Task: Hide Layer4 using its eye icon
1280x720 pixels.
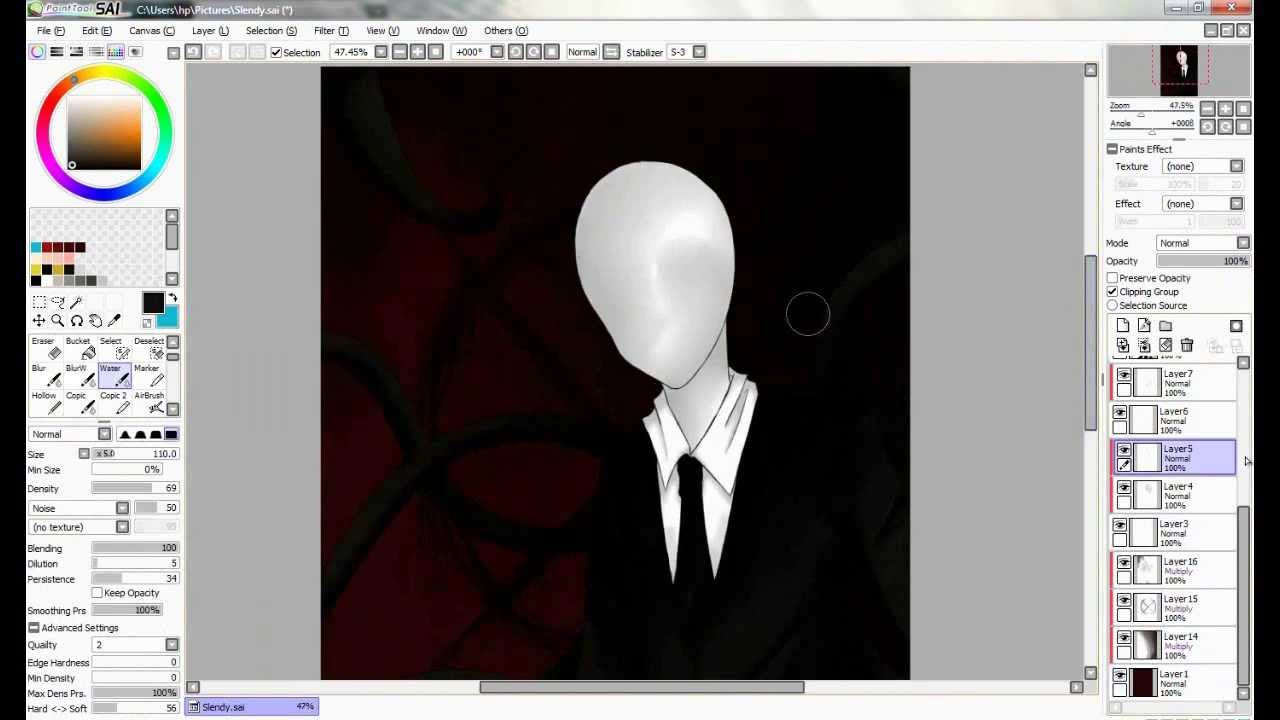Action: click(x=1124, y=488)
